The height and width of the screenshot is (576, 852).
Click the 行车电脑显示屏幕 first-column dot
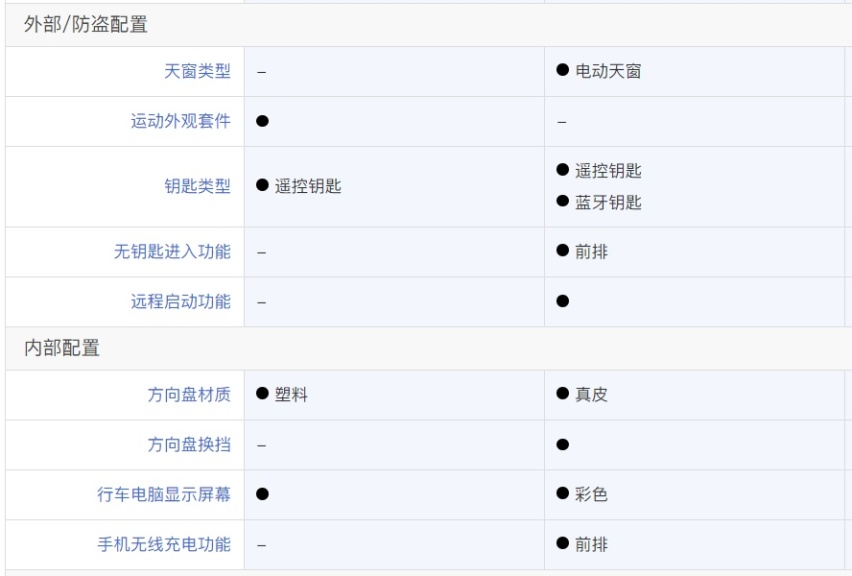click(x=262, y=494)
